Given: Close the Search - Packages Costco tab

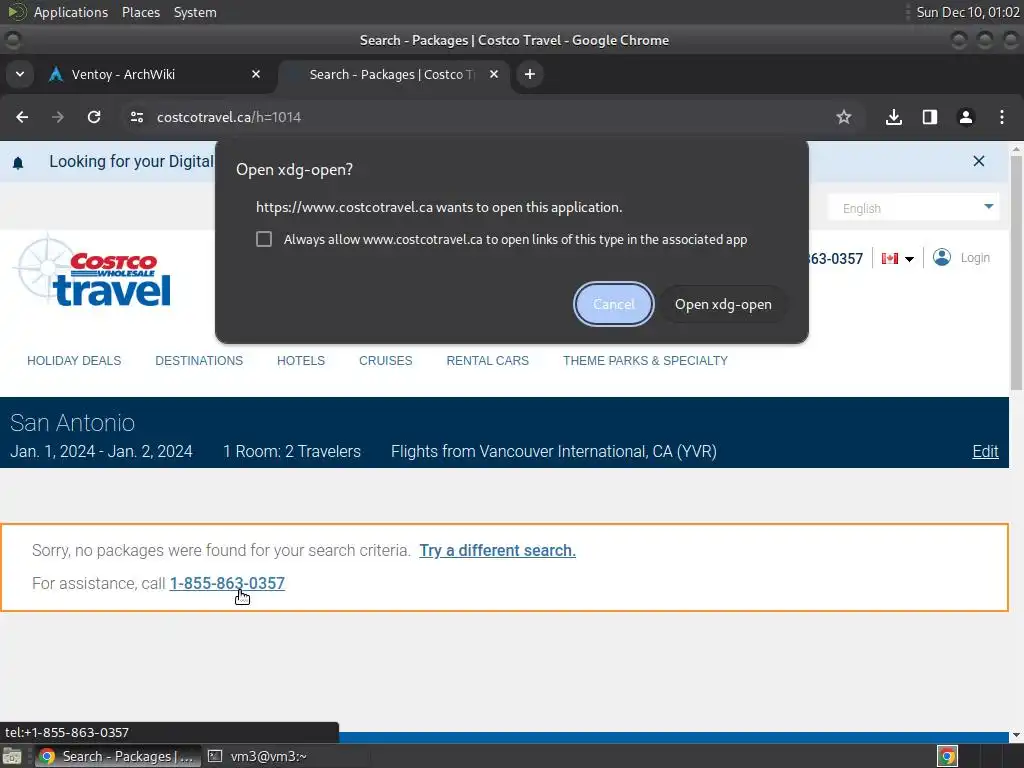Looking at the screenshot, I should coord(494,74).
